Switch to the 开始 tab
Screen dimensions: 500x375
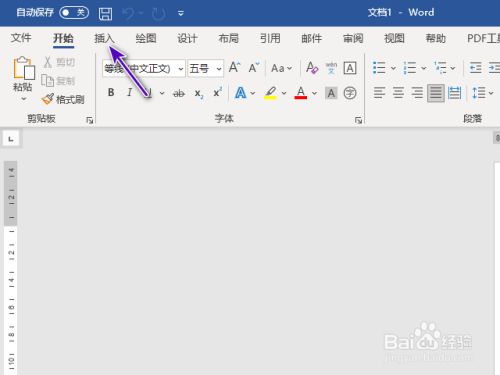63,38
